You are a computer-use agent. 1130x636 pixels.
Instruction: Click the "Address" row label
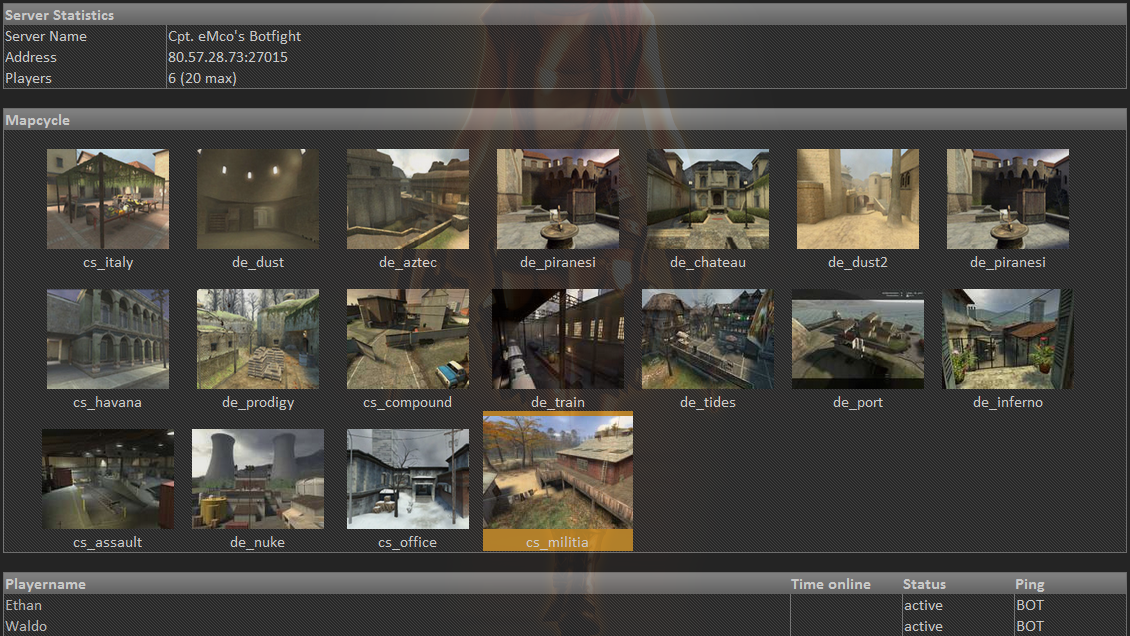30,57
